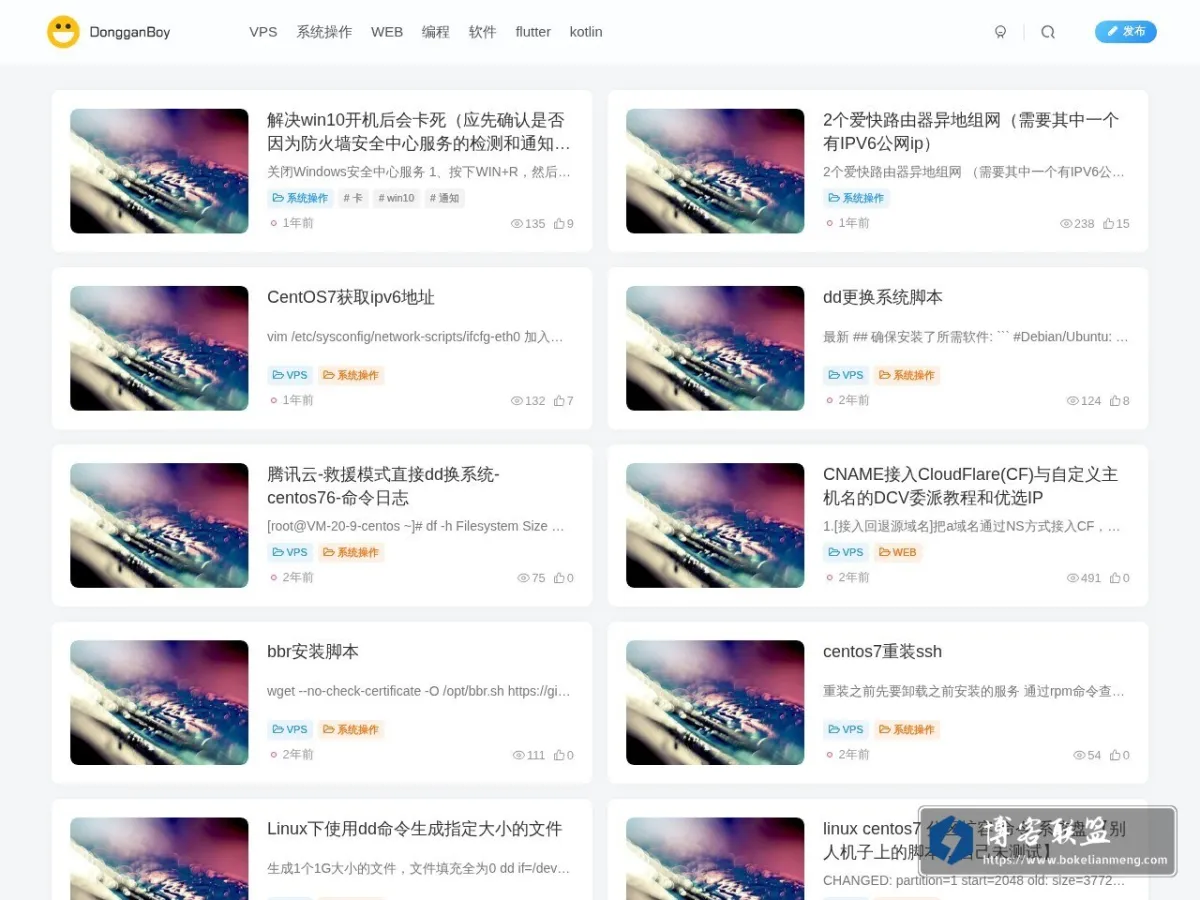Open Linux下使用dd命令生成指定大小的文件 article
Image resolution: width=1200 pixels, height=900 pixels.
(x=415, y=828)
